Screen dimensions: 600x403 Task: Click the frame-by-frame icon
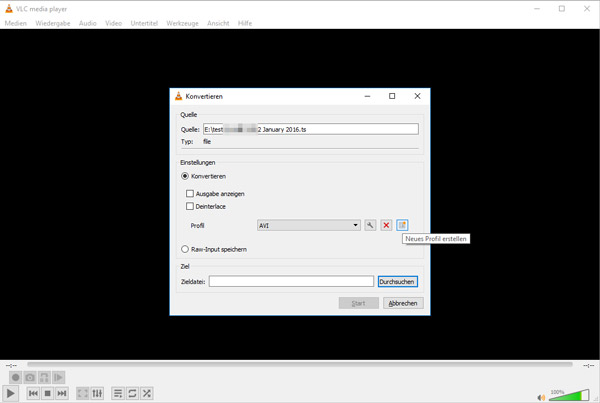[x=58, y=378]
